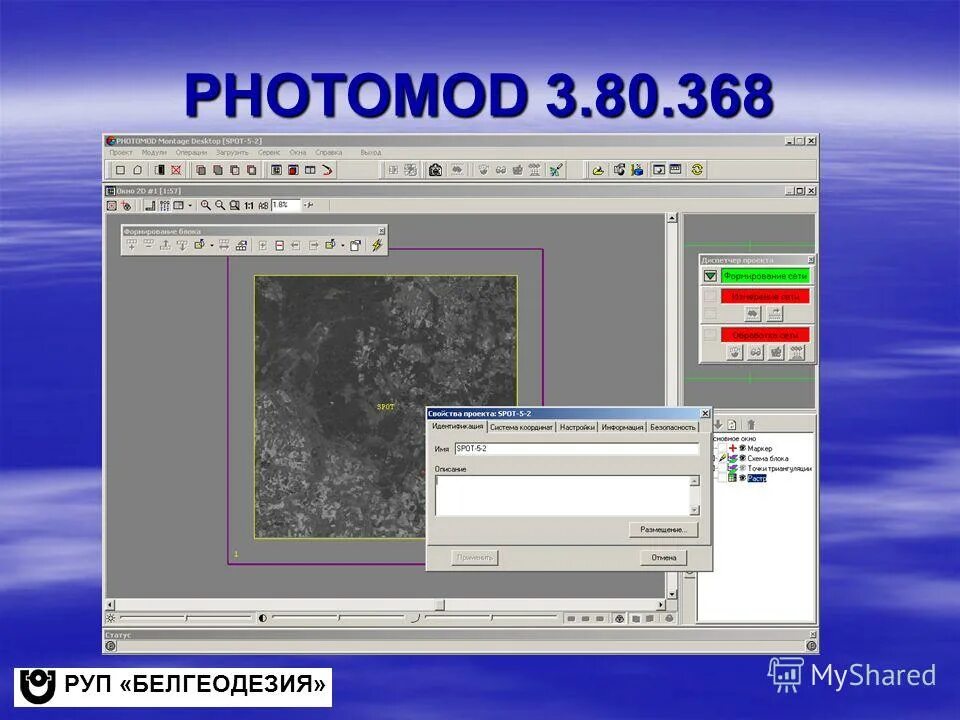Screen dimensions: 960x720
Task: Click the first icon in main toolbar
Action: coord(121,170)
